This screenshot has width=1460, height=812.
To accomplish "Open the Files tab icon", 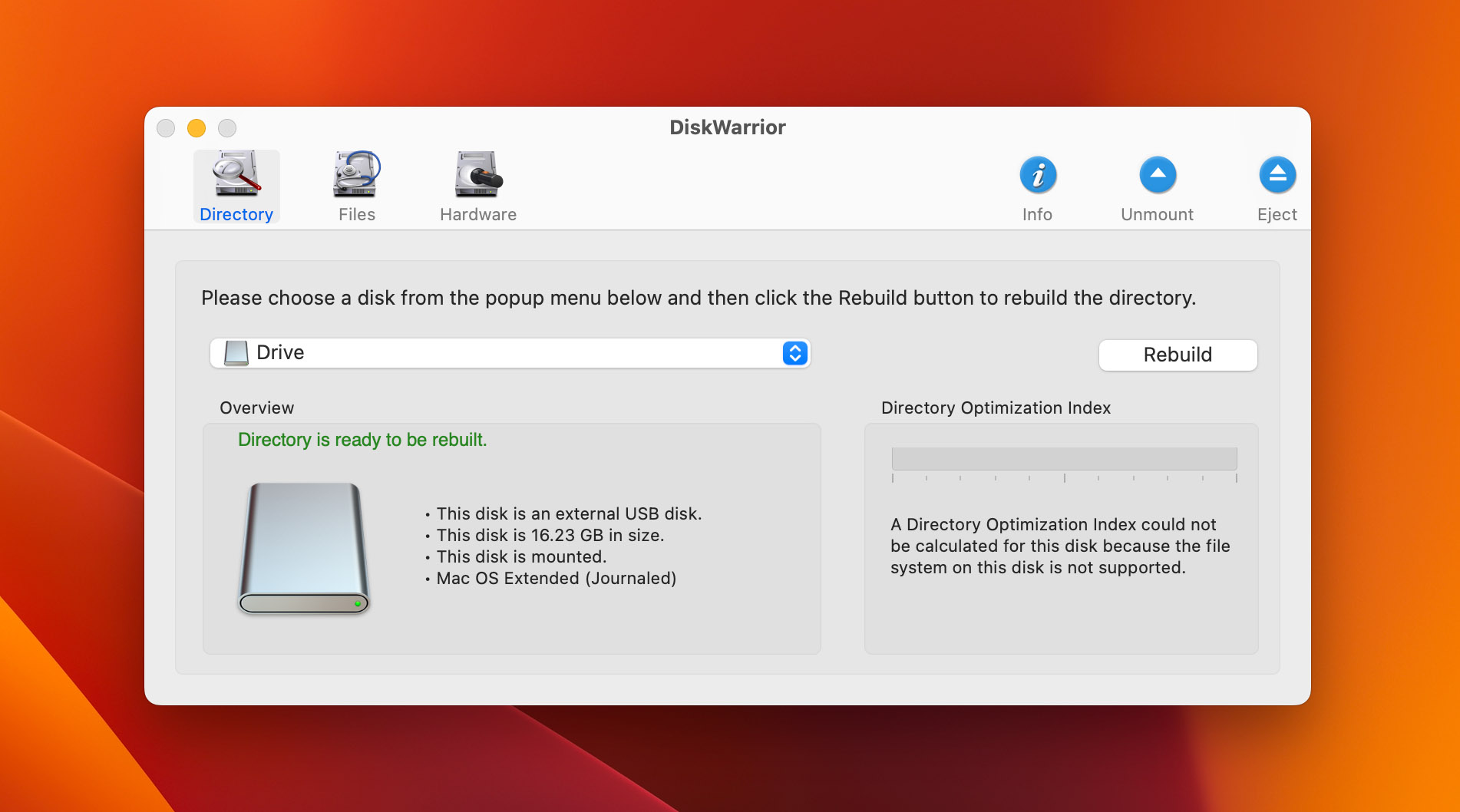I will coord(357,174).
